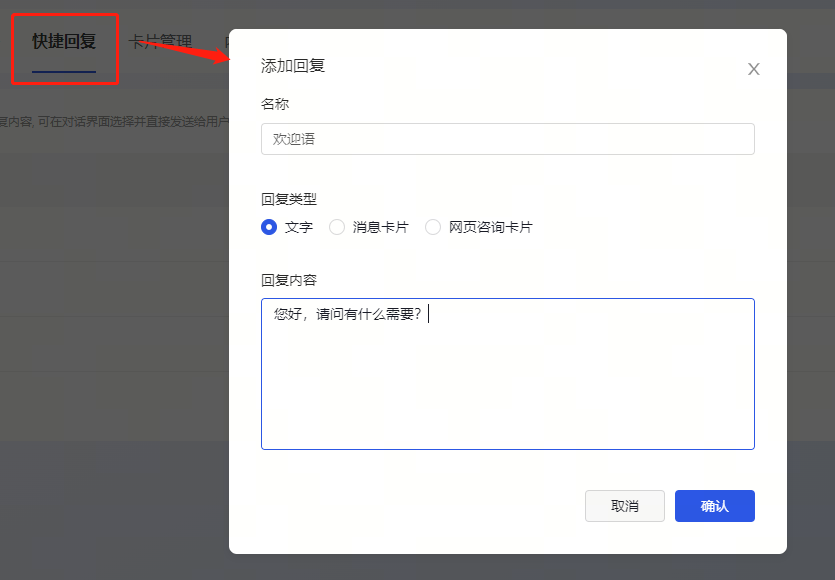Choose the 网页咨询卡片 reply type
This screenshot has width=835, height=580.
click(x=433, y=227)
